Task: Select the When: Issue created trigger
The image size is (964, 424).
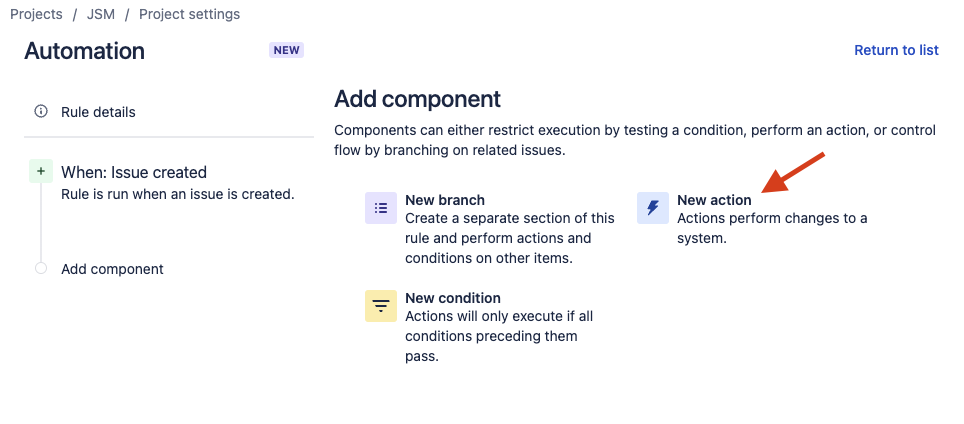Action: coord(134,172)
